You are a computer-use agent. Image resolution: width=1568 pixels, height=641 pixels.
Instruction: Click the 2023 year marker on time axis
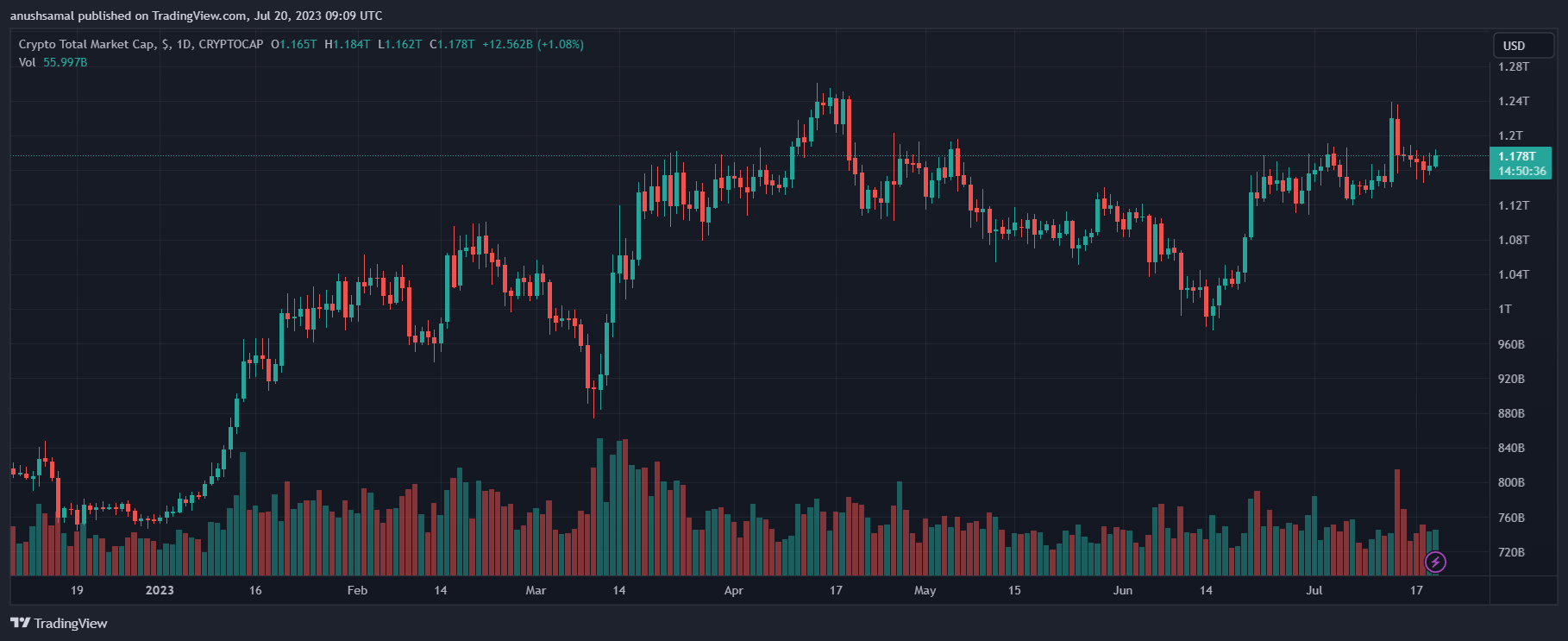[160, 590]
